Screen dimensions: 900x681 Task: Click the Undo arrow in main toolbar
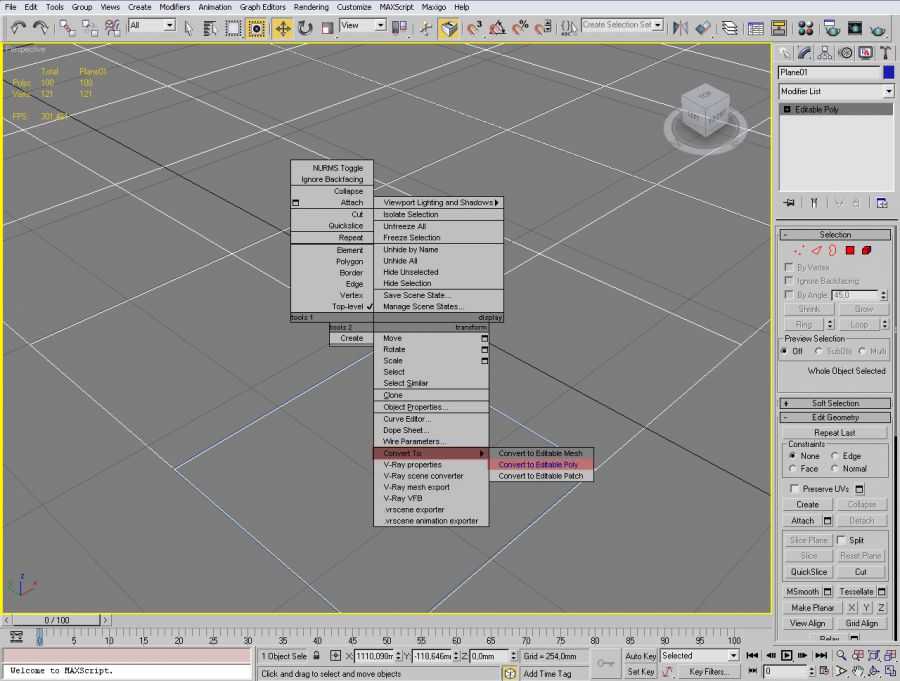click(x=18, y=27)
